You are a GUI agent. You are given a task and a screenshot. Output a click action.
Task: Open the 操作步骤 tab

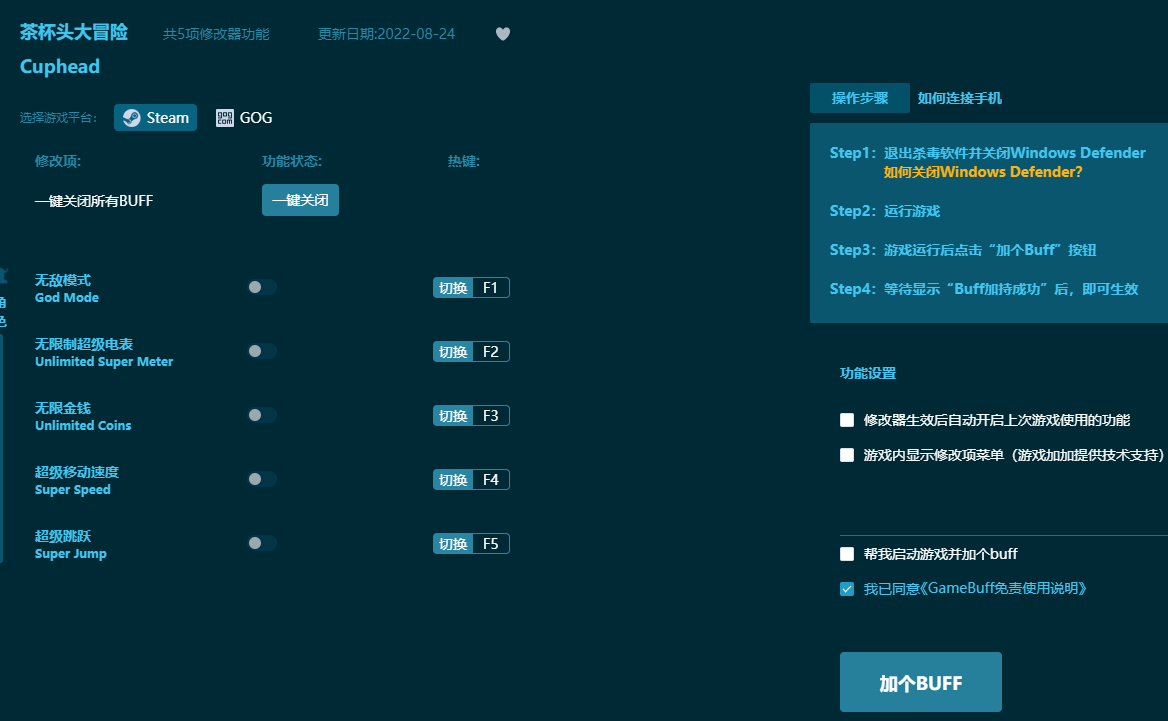(860, 98)
